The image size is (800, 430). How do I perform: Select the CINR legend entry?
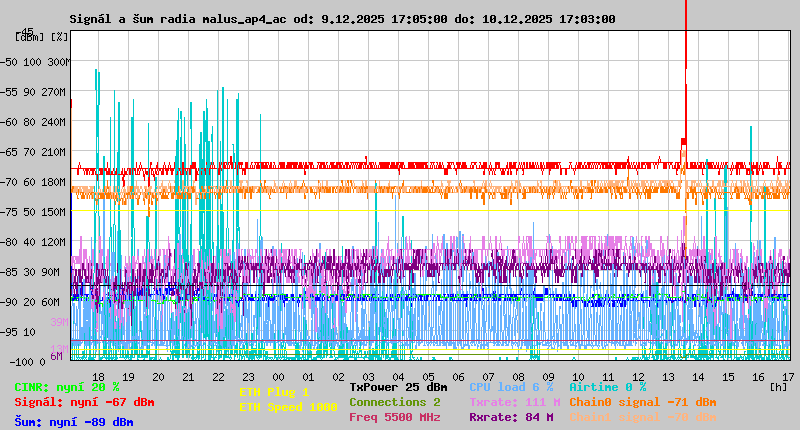click(x=67, y=387)
